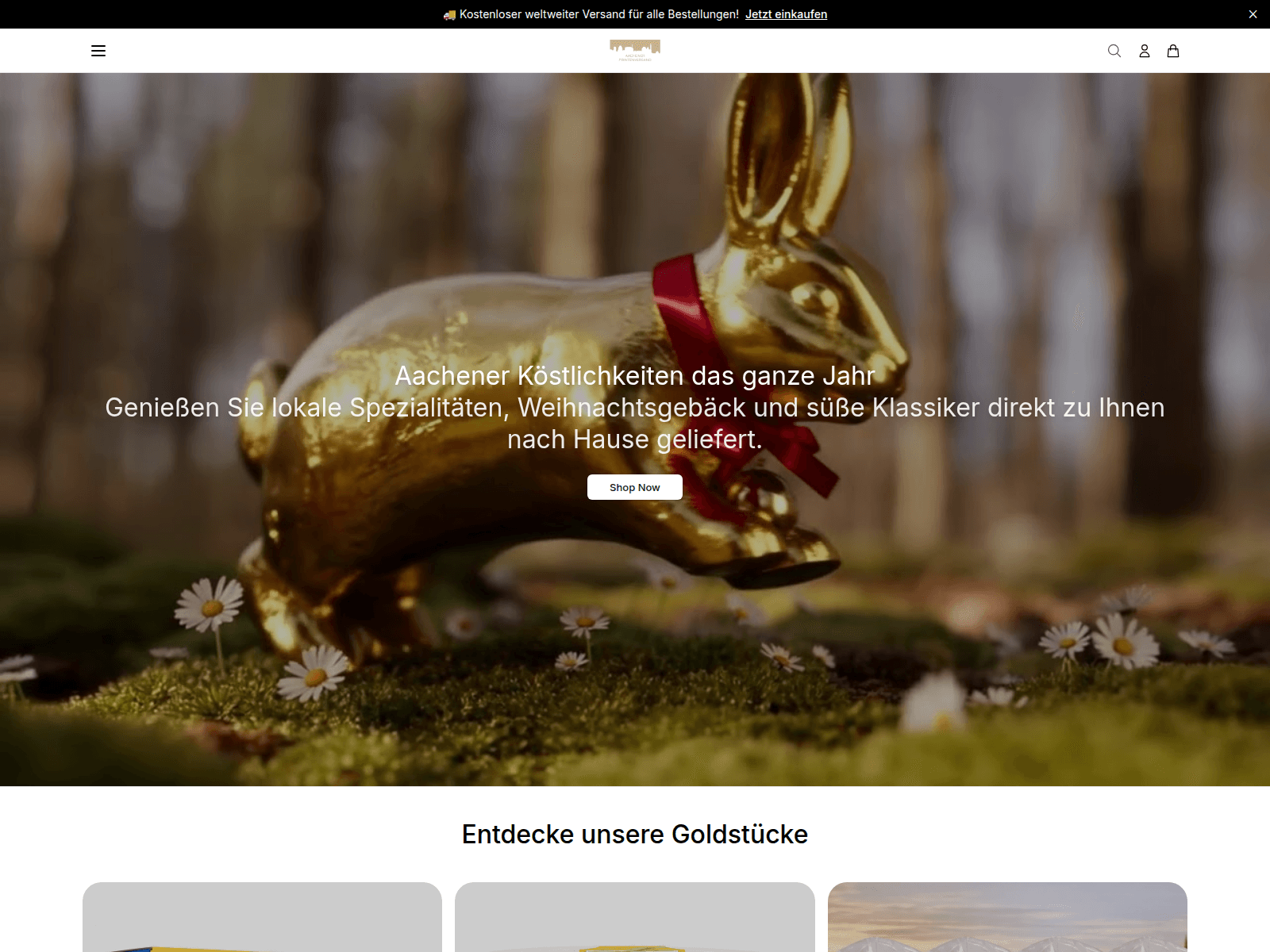This screenshot has width=1270, height=952.
Task: Open the middle product card thumbnail
Action: [635, 917]
